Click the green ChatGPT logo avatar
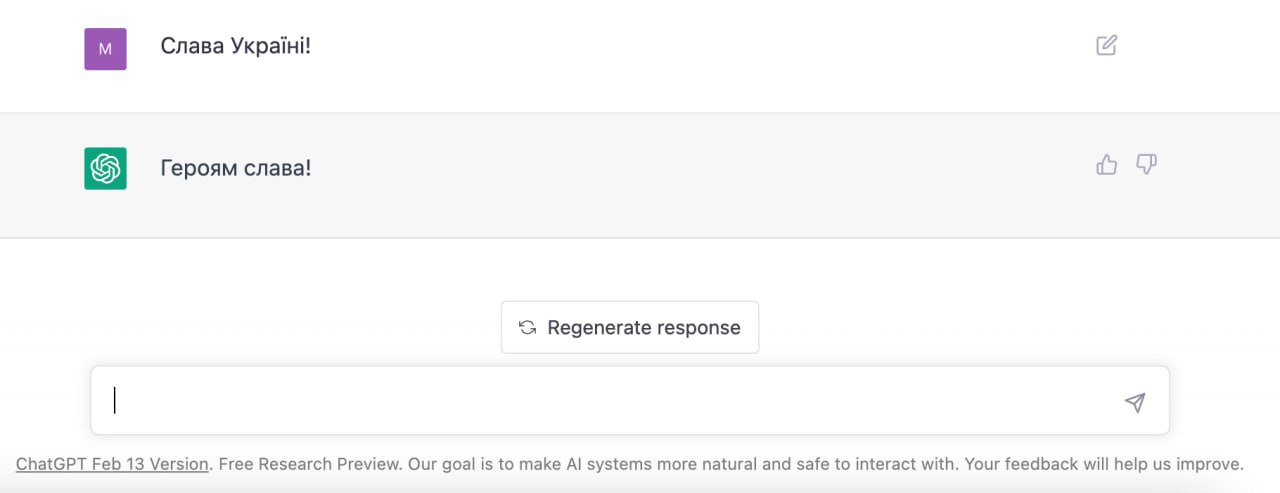Screen dimensions: 1280x493 [105, 168]
